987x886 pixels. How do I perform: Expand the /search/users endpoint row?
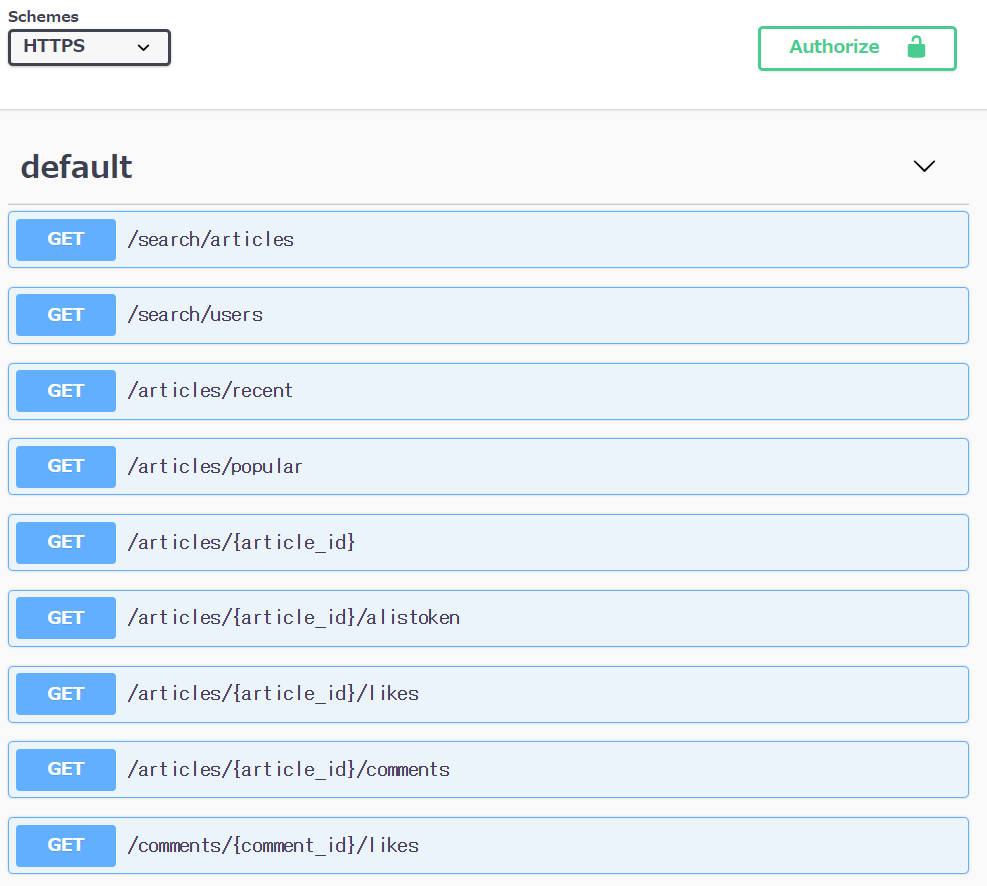[x=196, y=315]
